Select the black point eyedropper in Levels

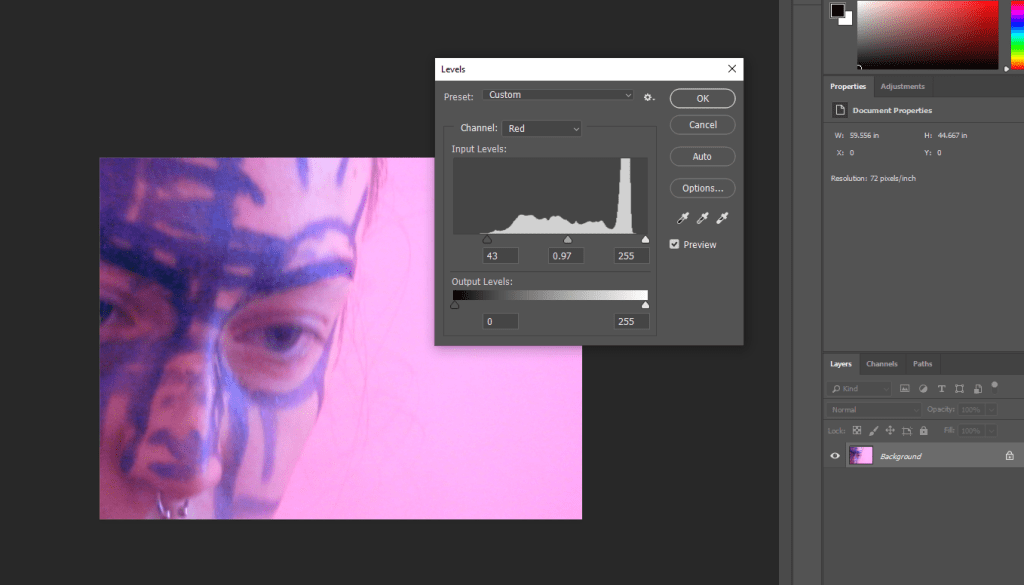click(683, 219)
